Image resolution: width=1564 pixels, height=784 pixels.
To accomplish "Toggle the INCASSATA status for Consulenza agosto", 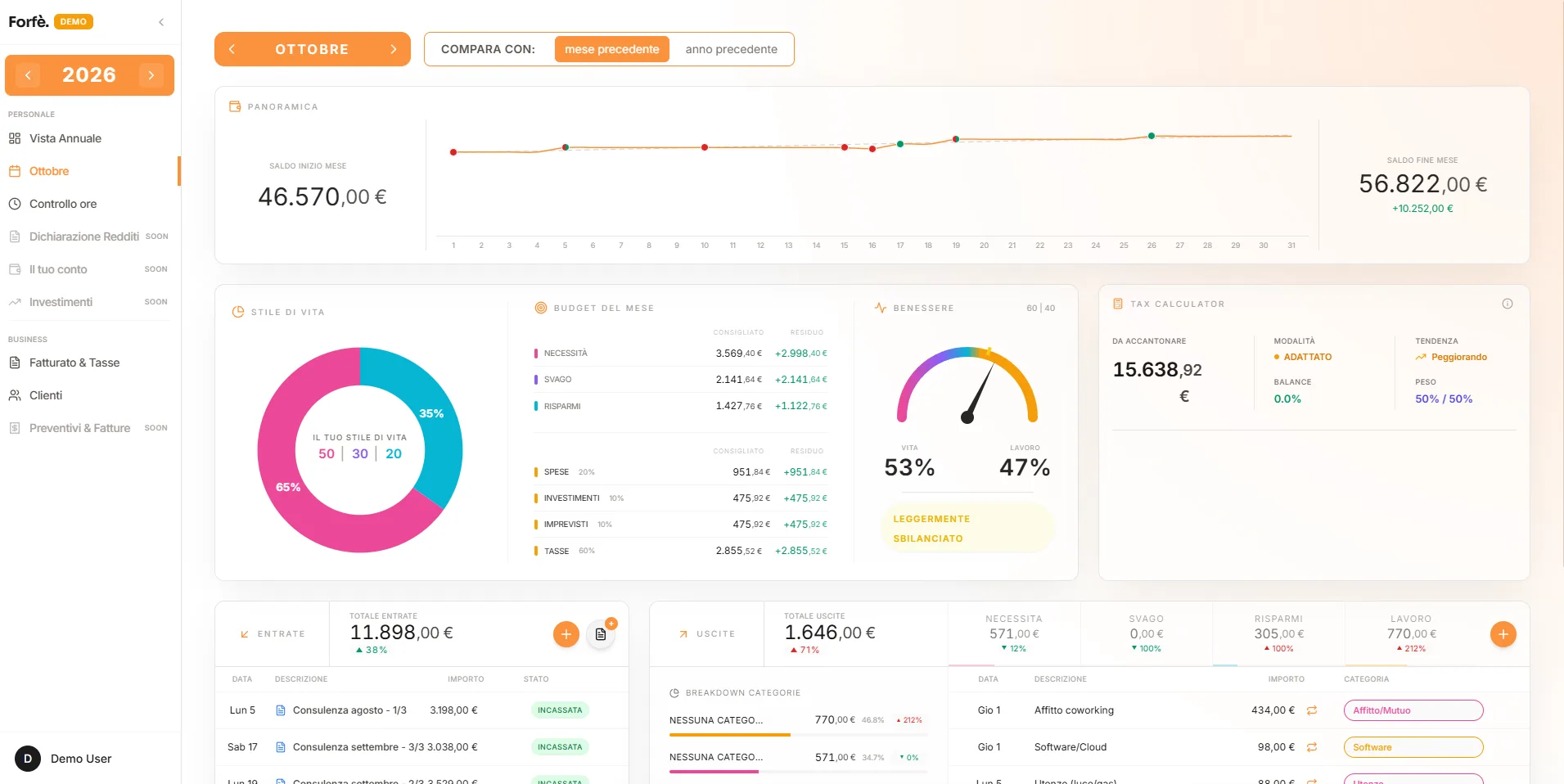I will pyautogui.click(x=560, y=710).
